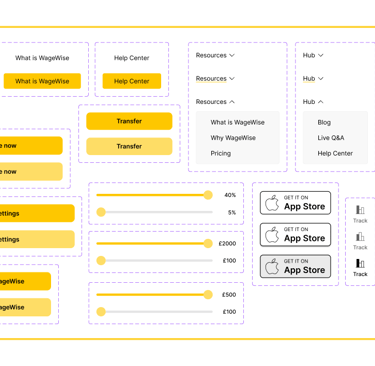Click the unhighlighted What is WageWise label above the yellow button

tap(42, 58)
